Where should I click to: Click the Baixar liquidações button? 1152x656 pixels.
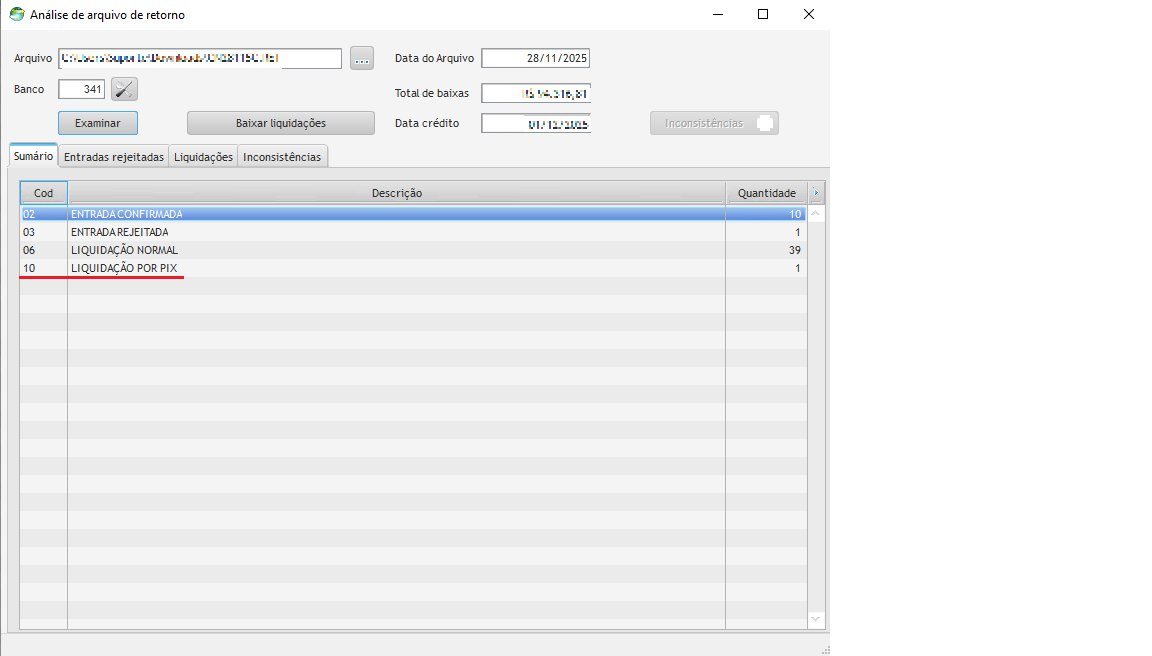[x=280, y=123]
